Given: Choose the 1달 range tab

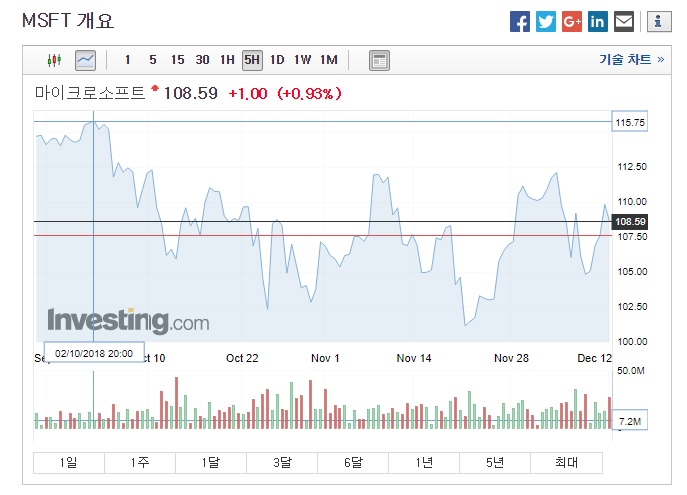Looking at the screenshot, I should 211,463.
